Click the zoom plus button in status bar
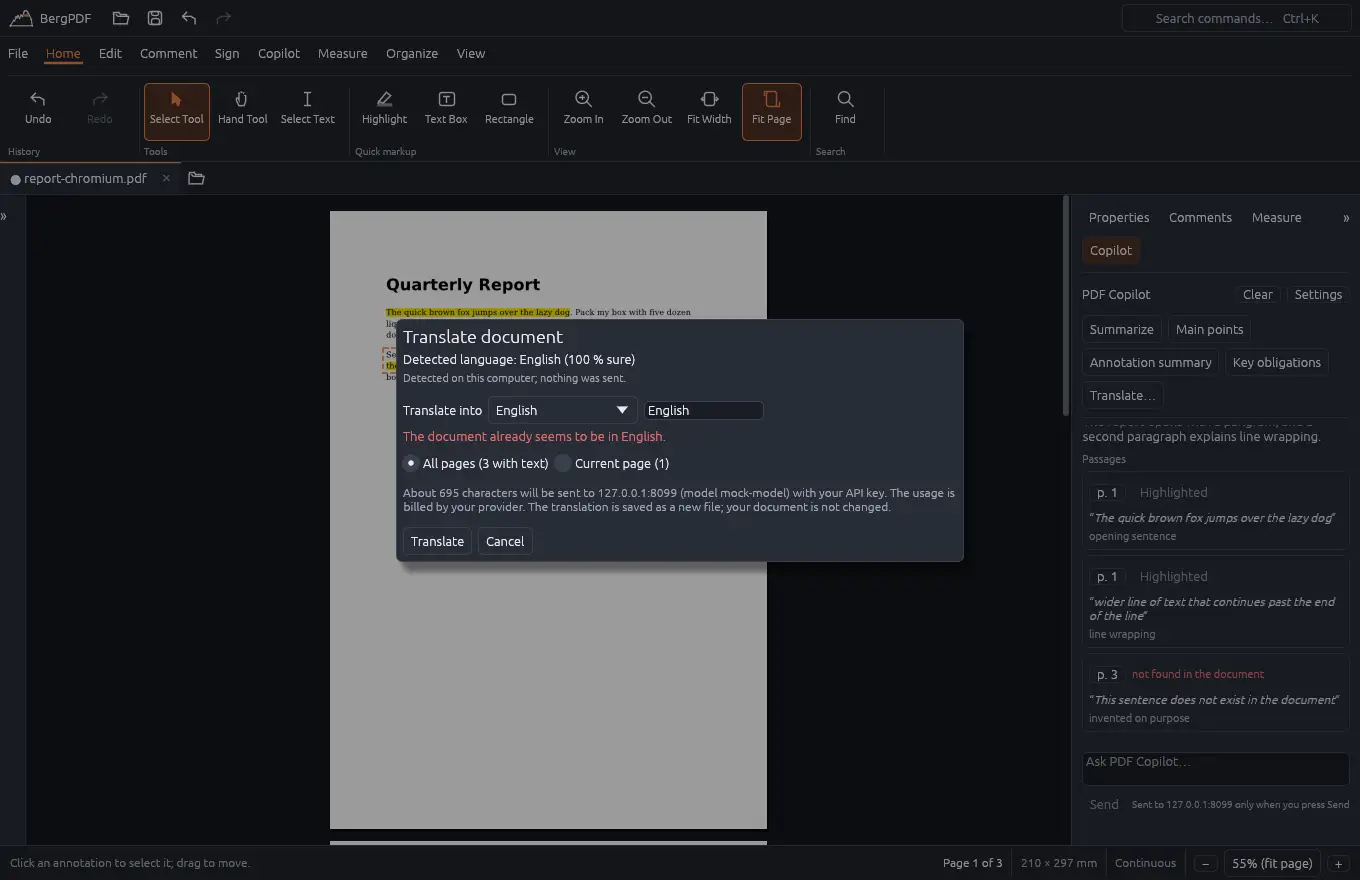The width and height of the screenshot is (1360, 880). pyautogui.click(x=1338, y=863)
